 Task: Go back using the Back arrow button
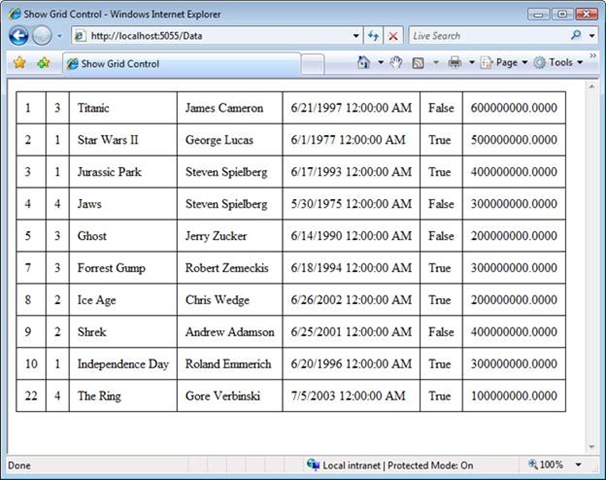[x=18, y=36]
